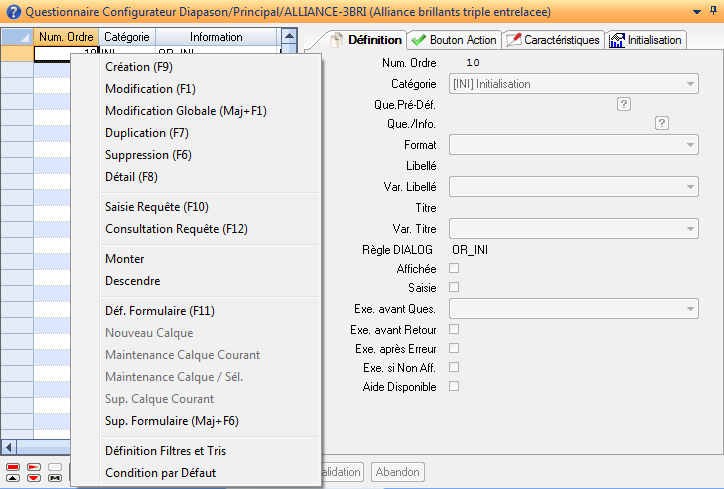The width and height of the screenshot is (724, 489).
Task: Click the black up-arrow icon below grid
Action: coord(13,477)
